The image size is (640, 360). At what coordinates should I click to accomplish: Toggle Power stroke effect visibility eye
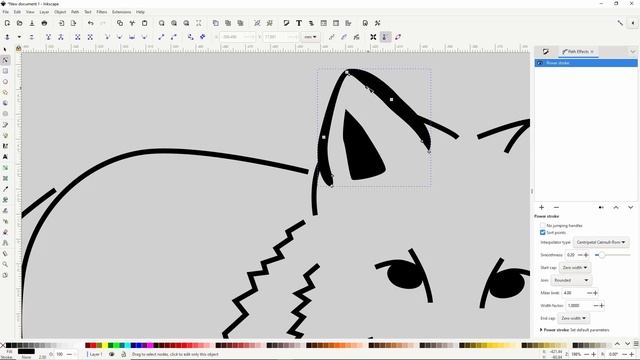click(540, 63)
